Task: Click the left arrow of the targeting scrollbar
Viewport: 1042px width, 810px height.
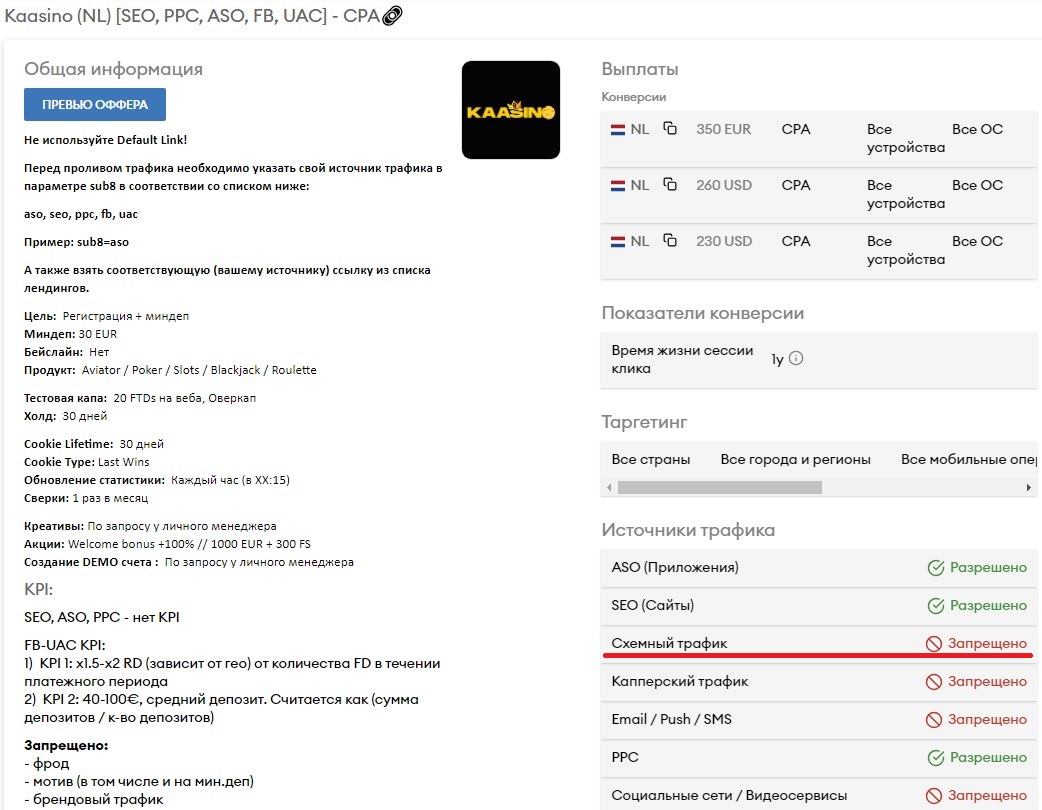Action: click(x=609, y=488)
